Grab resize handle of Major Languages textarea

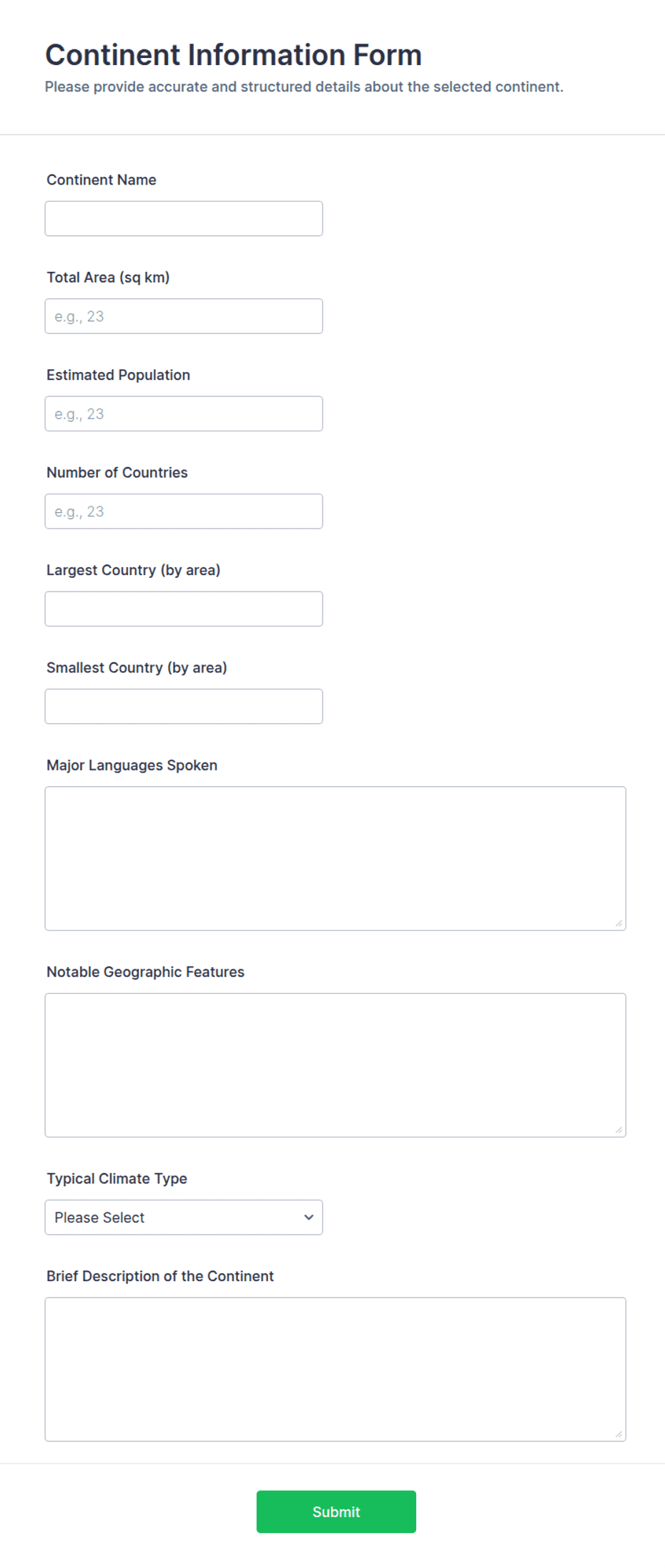619,923
